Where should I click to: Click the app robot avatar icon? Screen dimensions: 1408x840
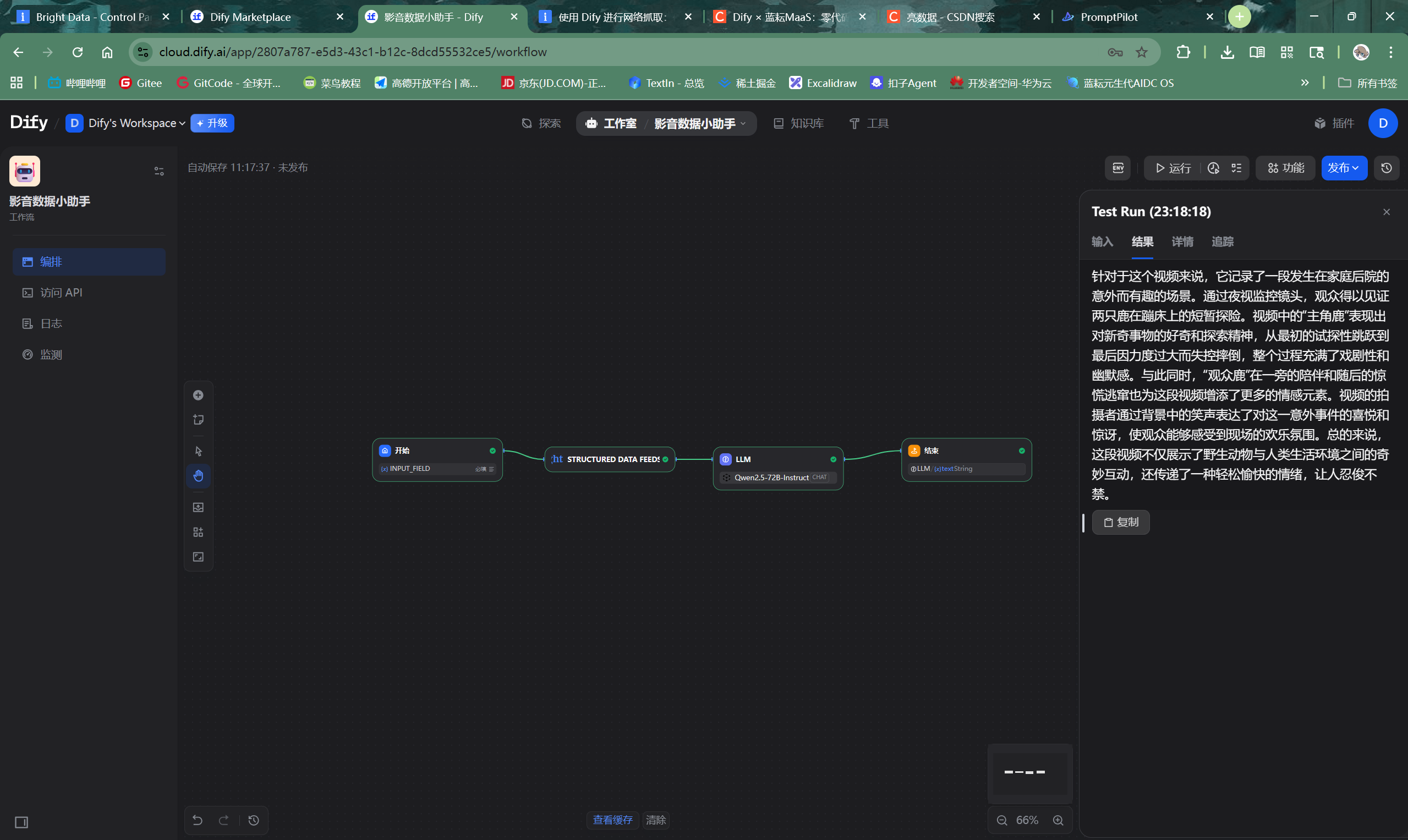(x=24, y=171)
